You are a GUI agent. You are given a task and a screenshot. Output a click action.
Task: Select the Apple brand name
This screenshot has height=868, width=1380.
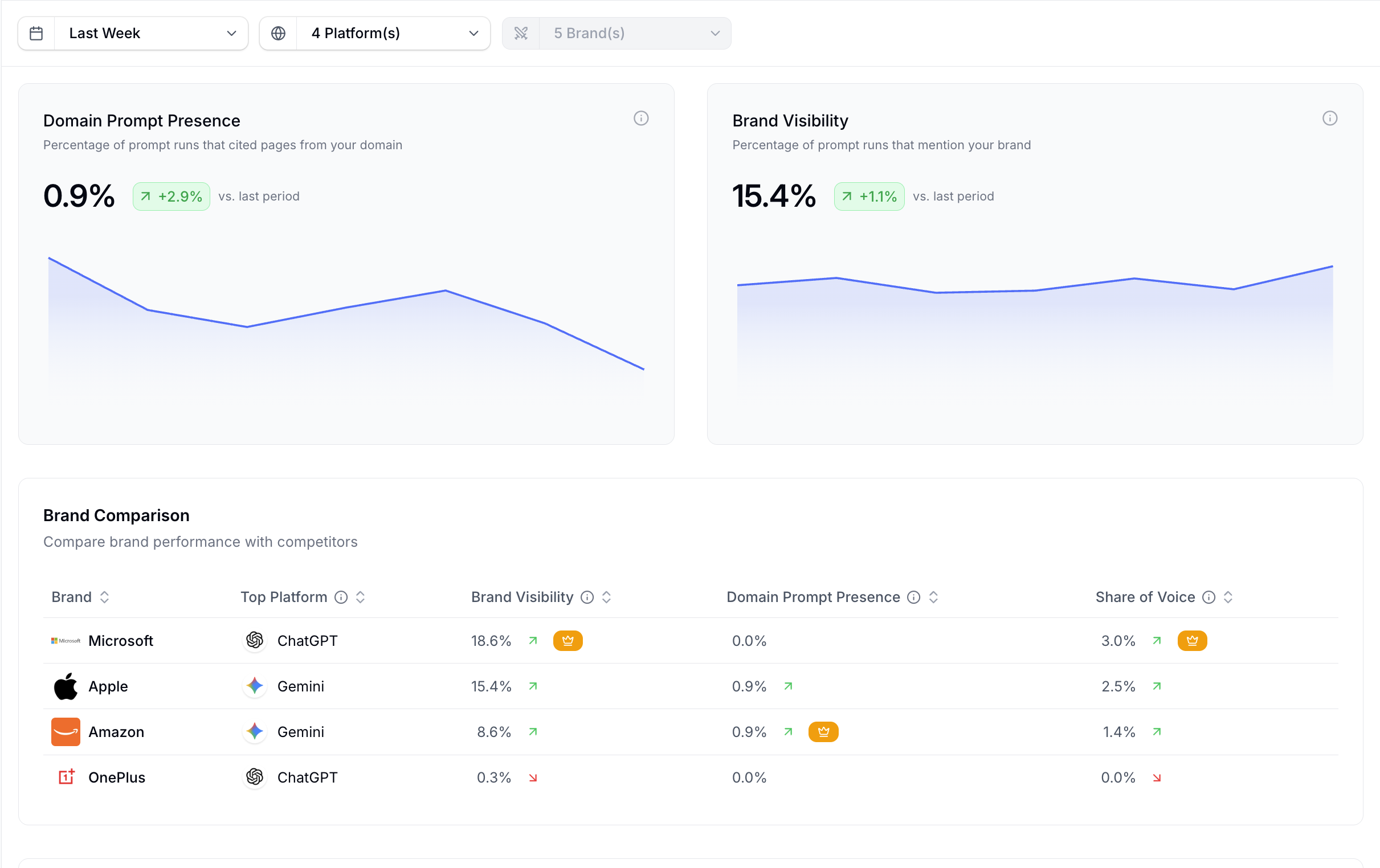coord(108,686)
